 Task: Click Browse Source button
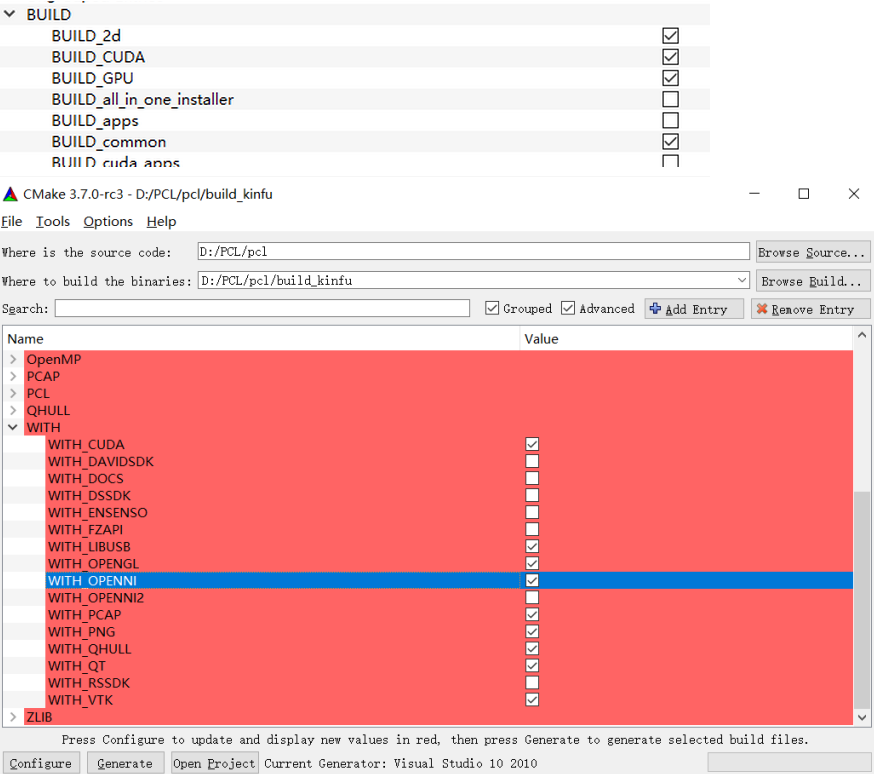[813, 252]
